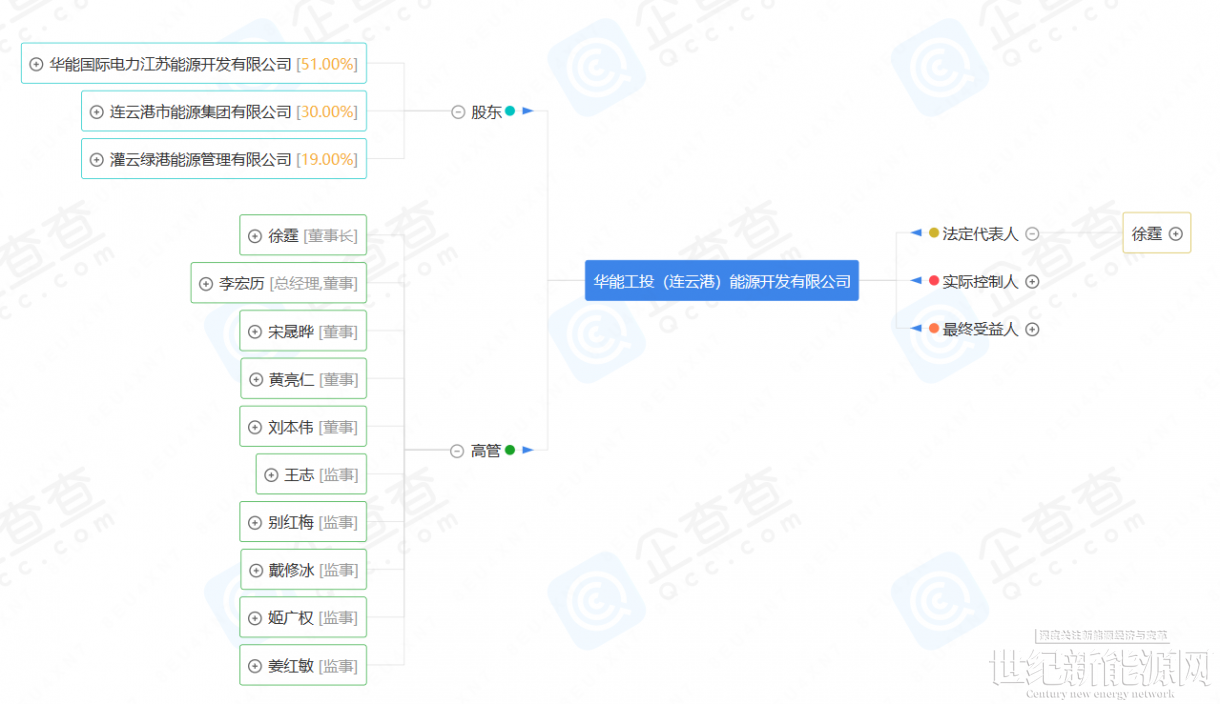This screenshot has height=704, width=1220.
Task: Expand 连云港市能源集团有限公司 plus icon
Action: (x=97, y=112)
